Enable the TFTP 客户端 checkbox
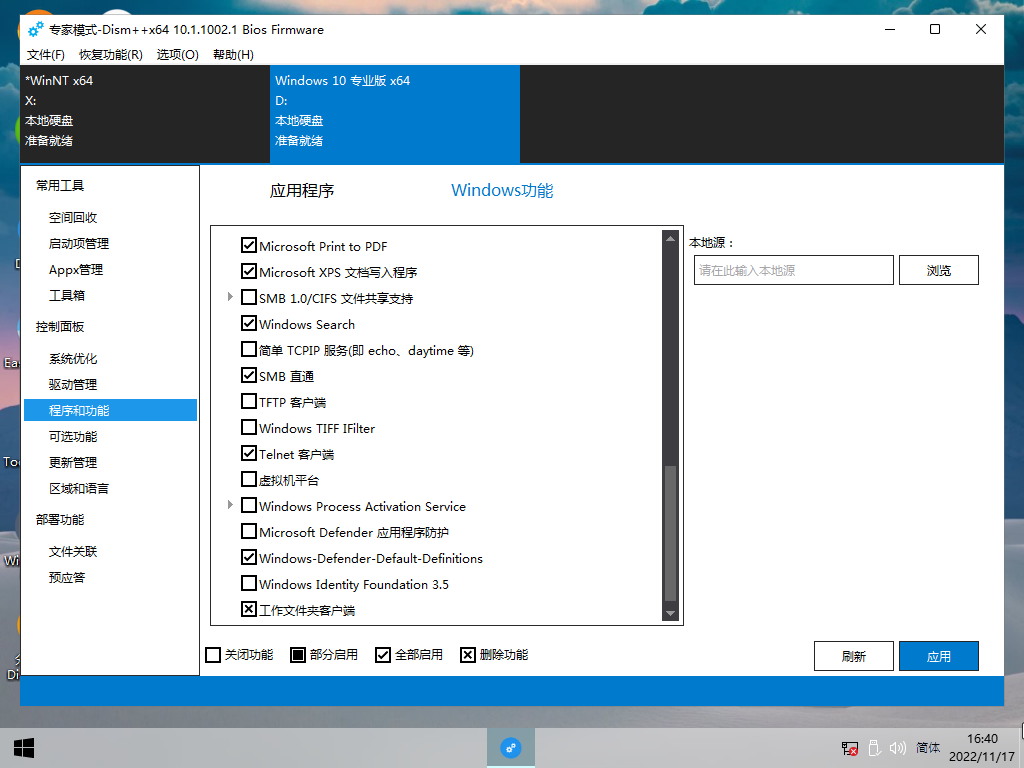This screenshot has width=1024, height=768. click(248, 402)
